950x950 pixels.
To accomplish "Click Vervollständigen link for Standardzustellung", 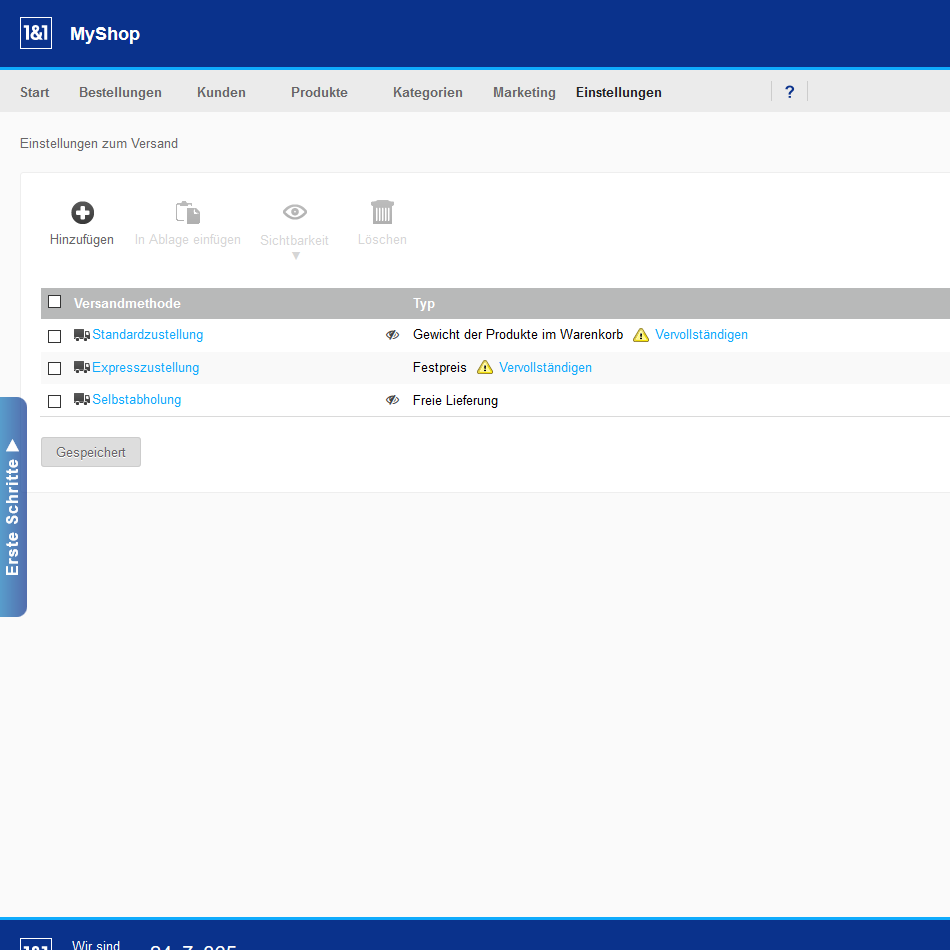I will [x=701, y=335].
